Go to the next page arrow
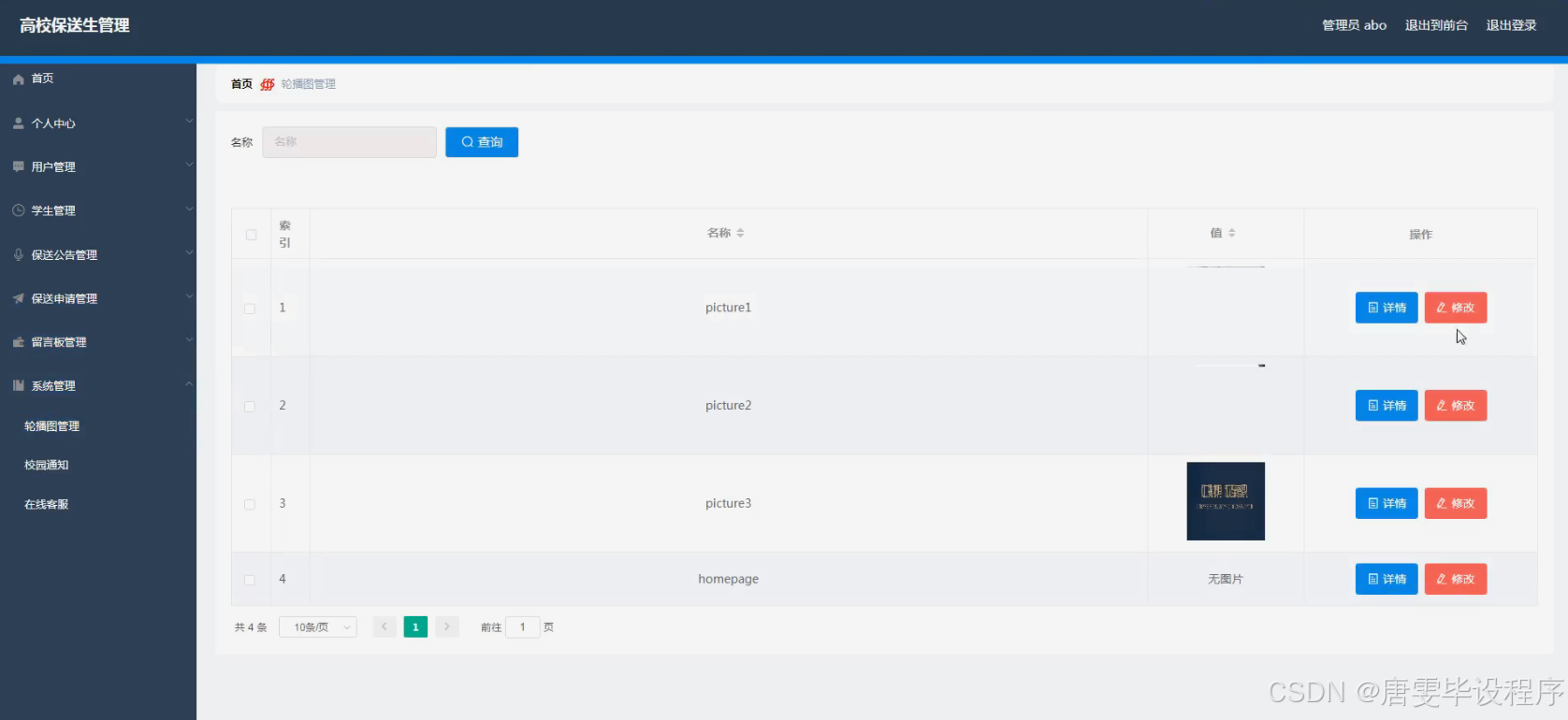 point(447,626)
